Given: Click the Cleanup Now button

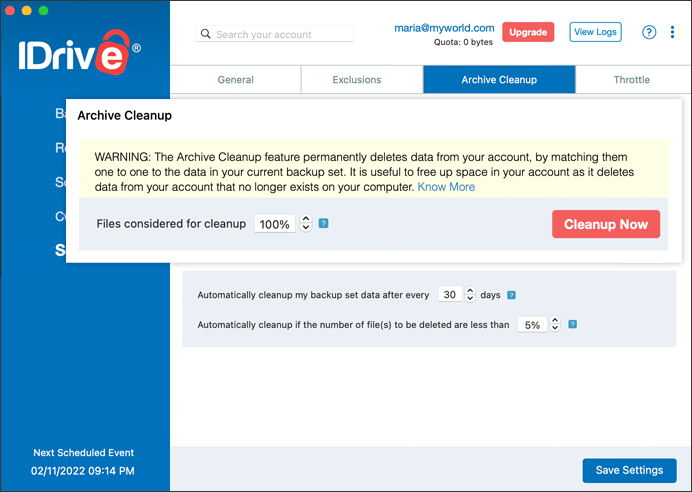Looking at the screenshot, I should (x=606, y=224).
